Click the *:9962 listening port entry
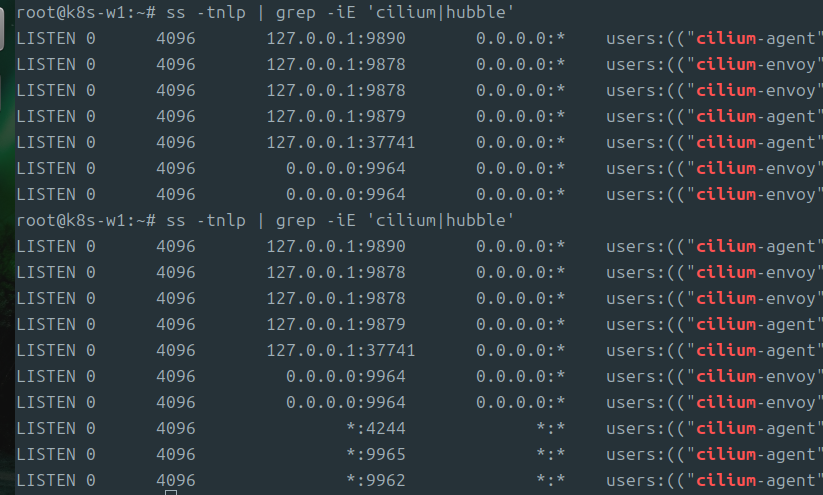Viewport: 823px width, 495px height. 376,480
